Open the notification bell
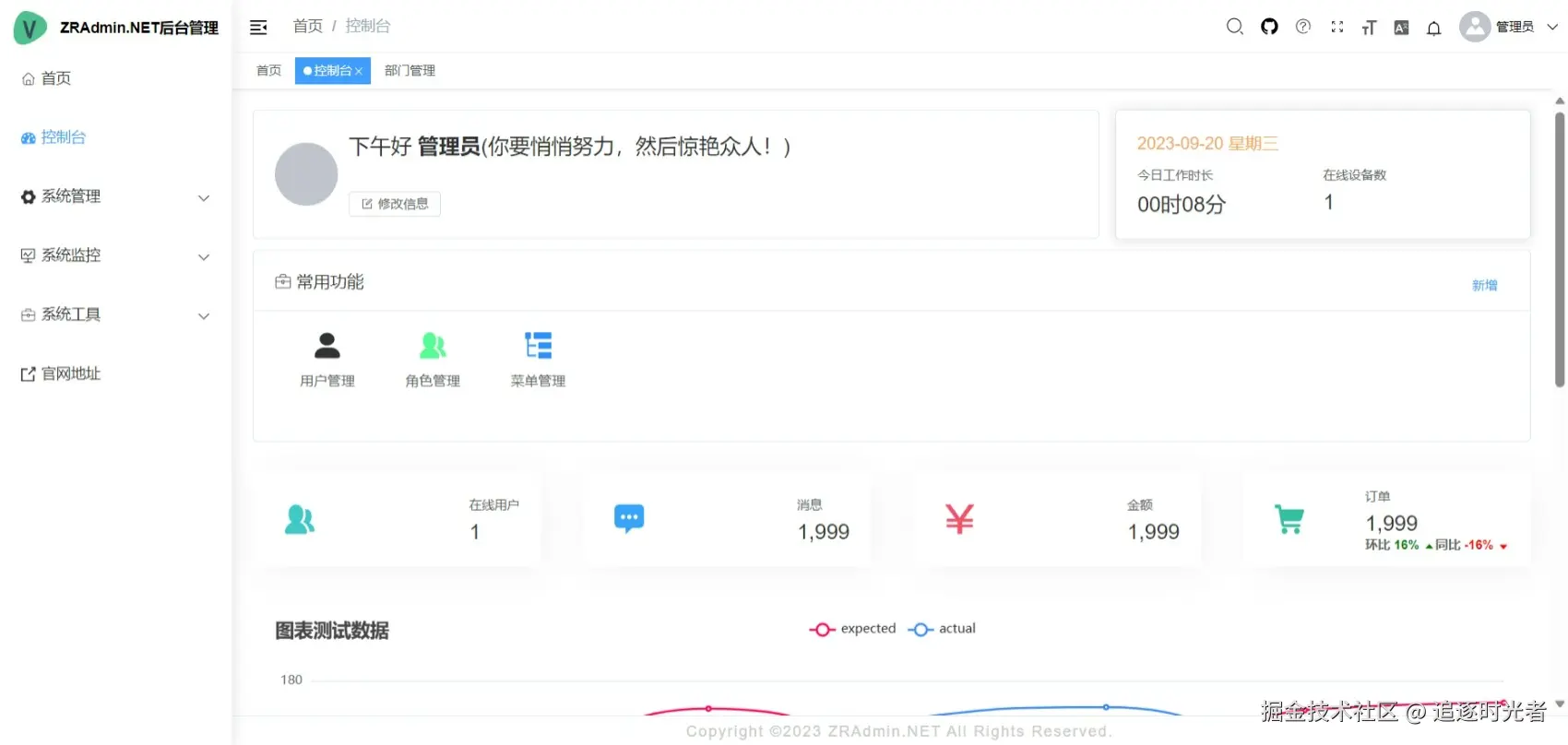The width and height of the screenshot is (1568, 745). pos(1434,28)
